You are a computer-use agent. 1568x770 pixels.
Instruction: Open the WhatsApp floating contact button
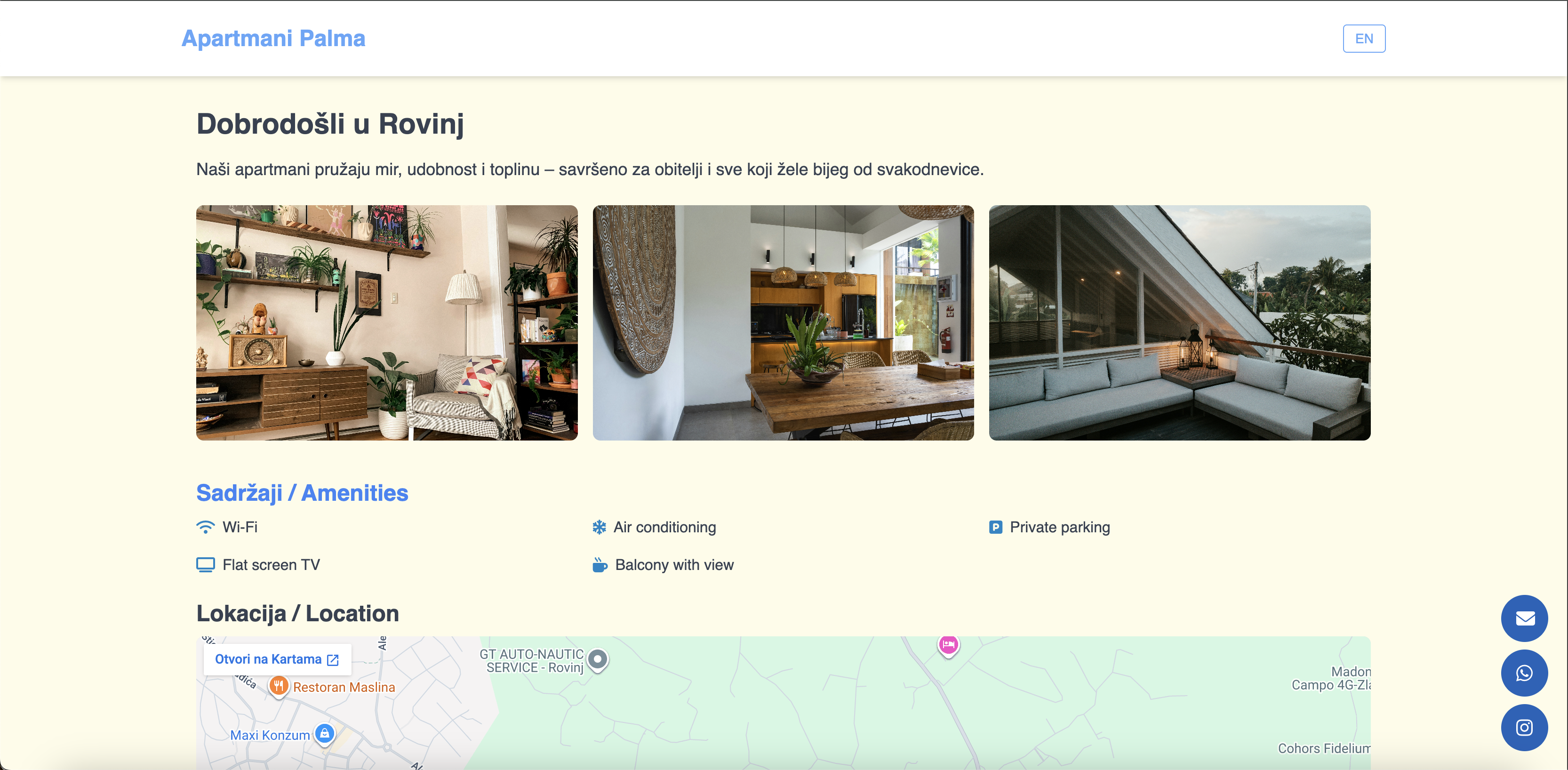1524,673
